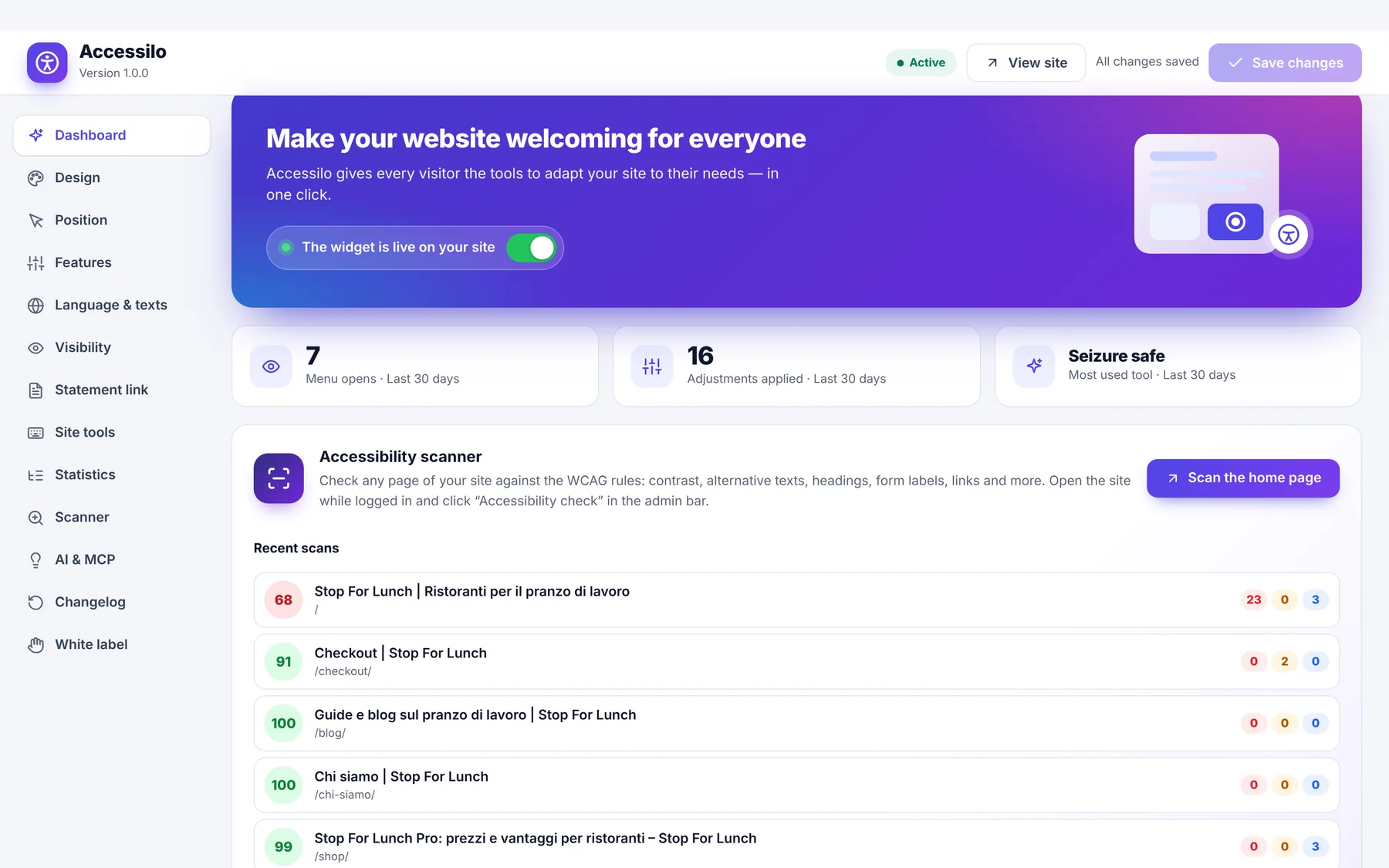Click the Statement link document icon
1389x868 pixels.
(x=35, y=390)
